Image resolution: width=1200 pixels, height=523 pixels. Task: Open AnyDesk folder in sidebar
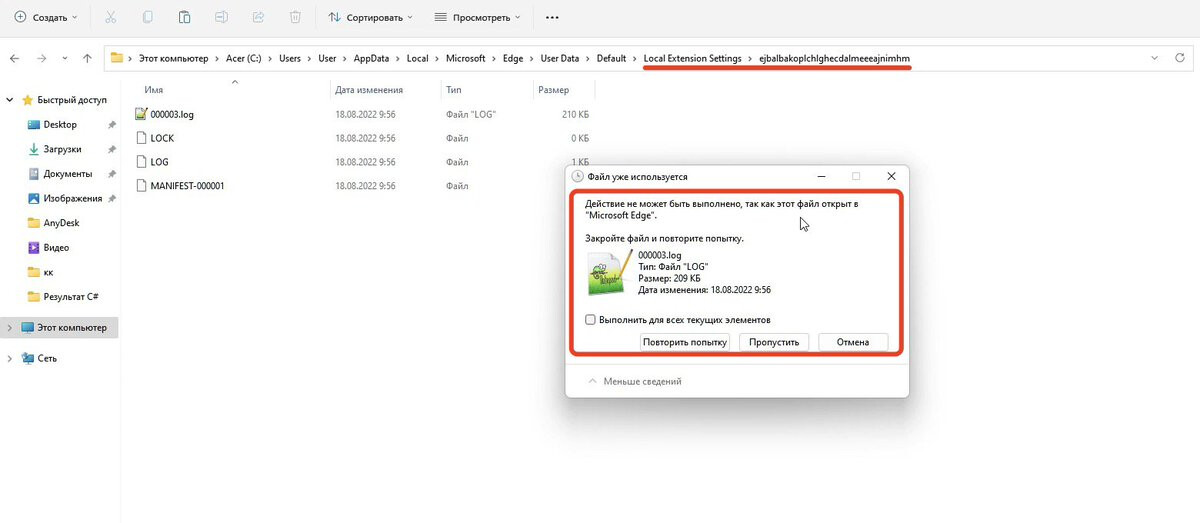(x=61, y=223)
